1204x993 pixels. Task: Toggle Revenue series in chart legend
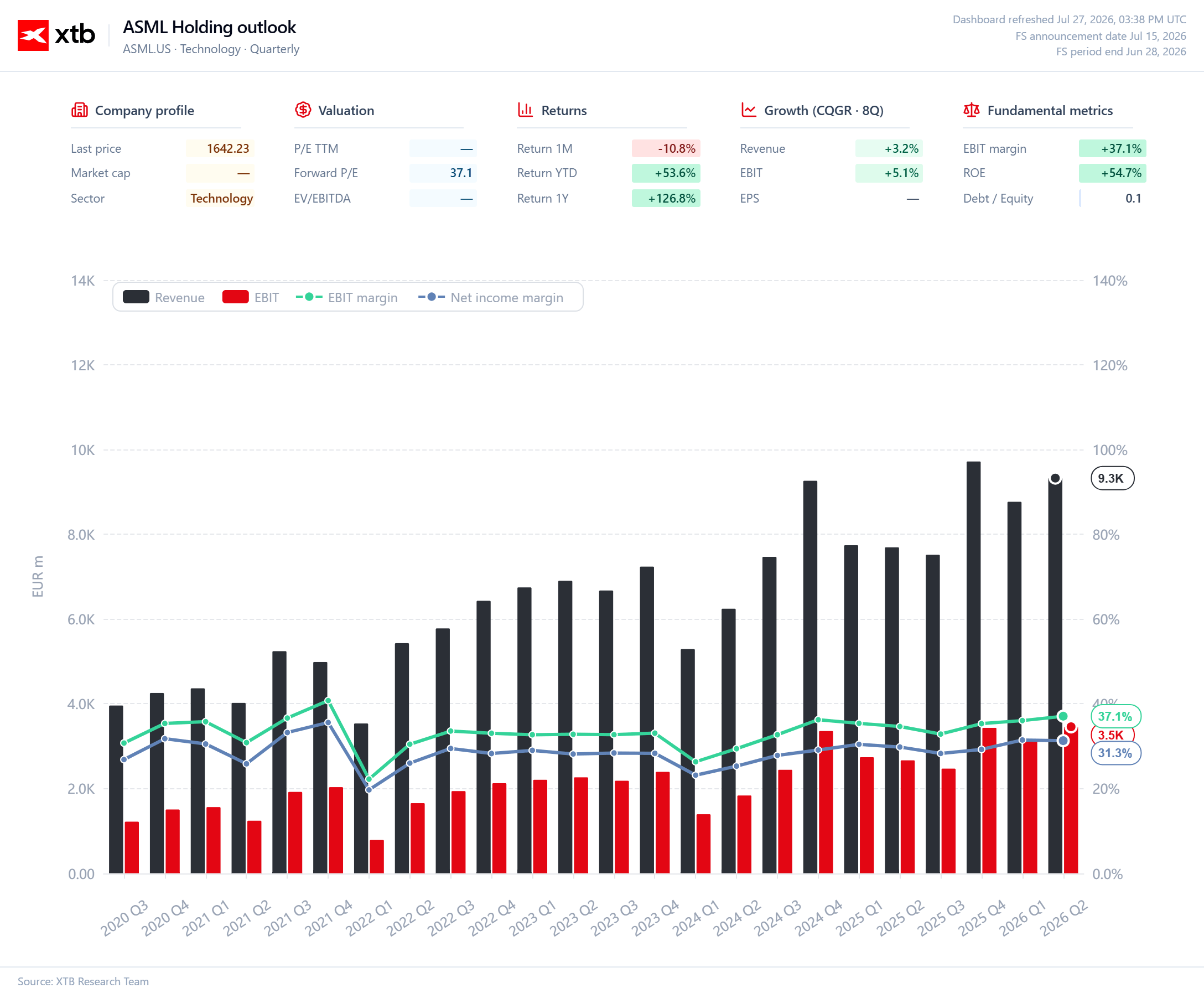(164, 297)
